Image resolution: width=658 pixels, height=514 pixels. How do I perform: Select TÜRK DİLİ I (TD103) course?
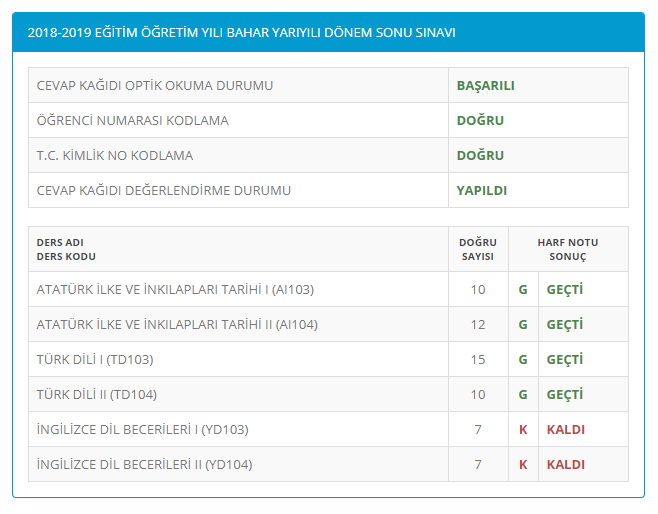95,360
